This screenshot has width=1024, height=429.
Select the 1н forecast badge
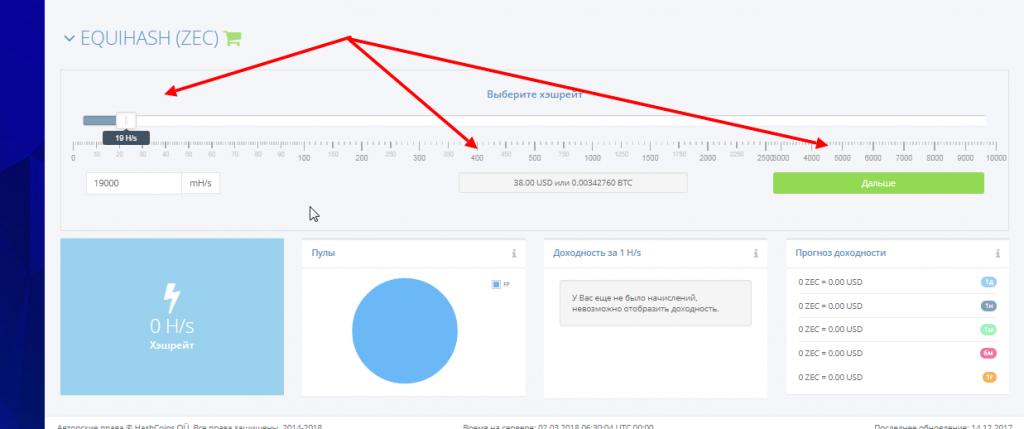(989, 306)
